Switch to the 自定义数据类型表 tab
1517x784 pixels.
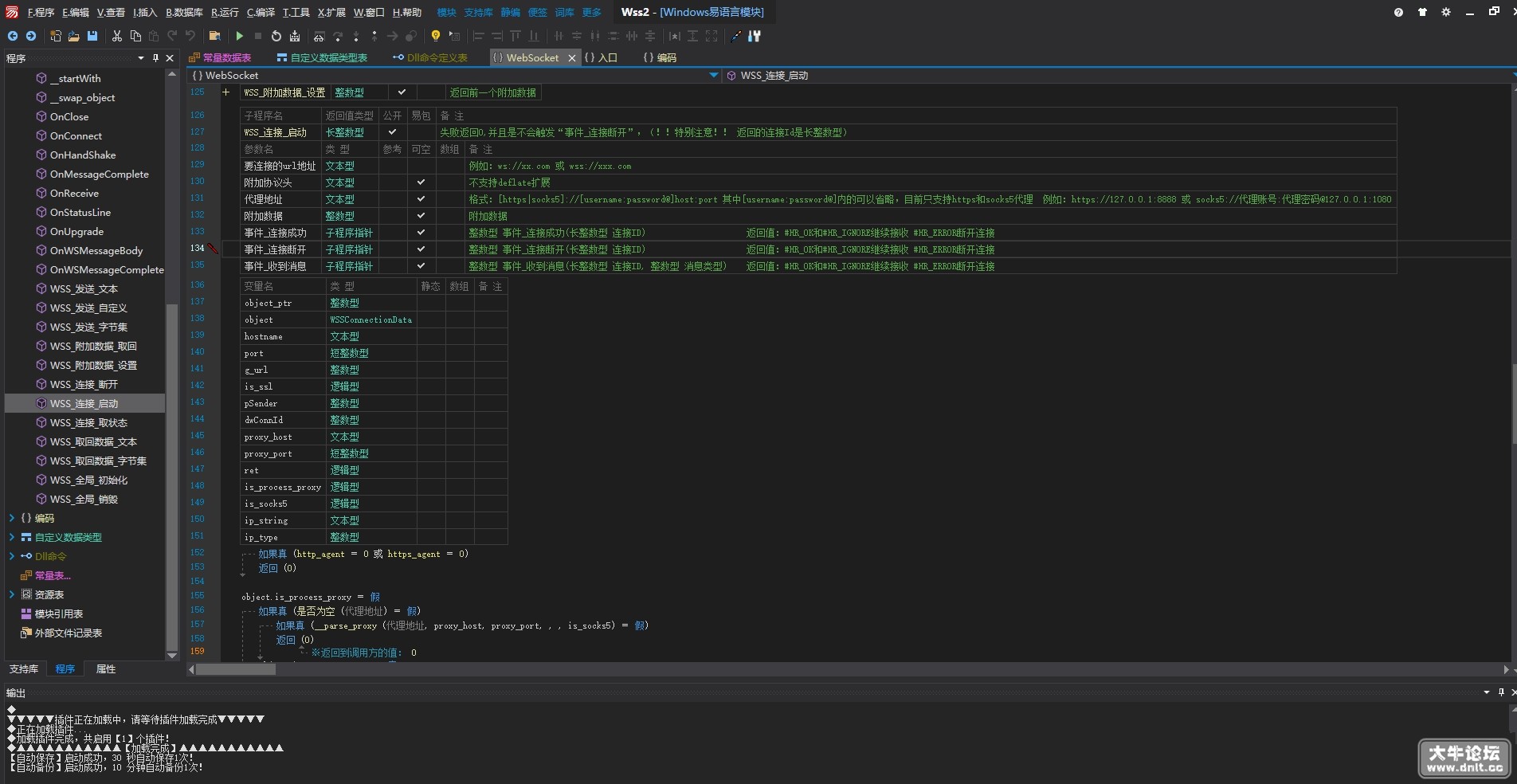pos(322,57)
